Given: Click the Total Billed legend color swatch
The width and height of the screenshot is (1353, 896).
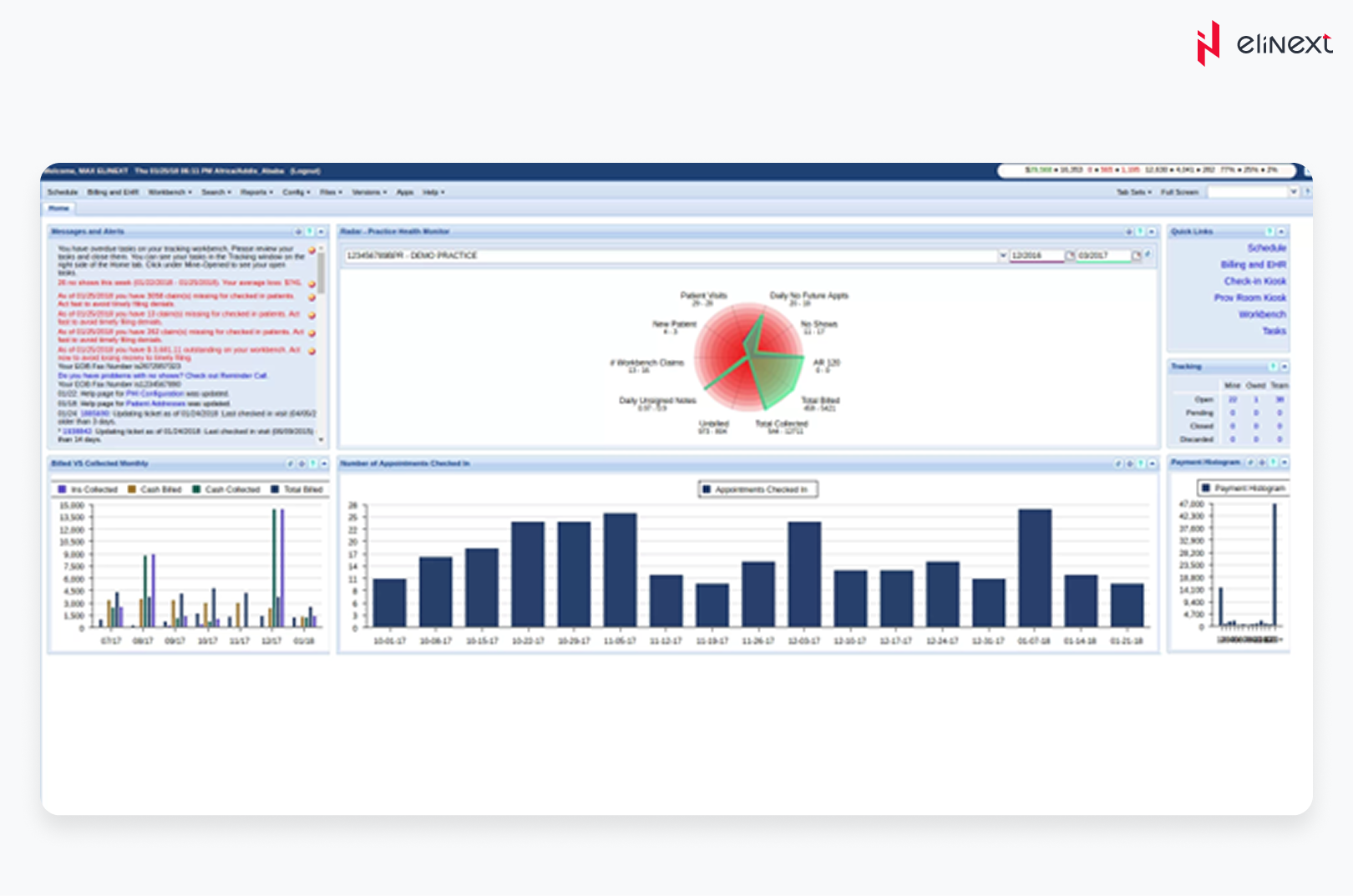Looking at the screenshot, I should click(275, 489).
